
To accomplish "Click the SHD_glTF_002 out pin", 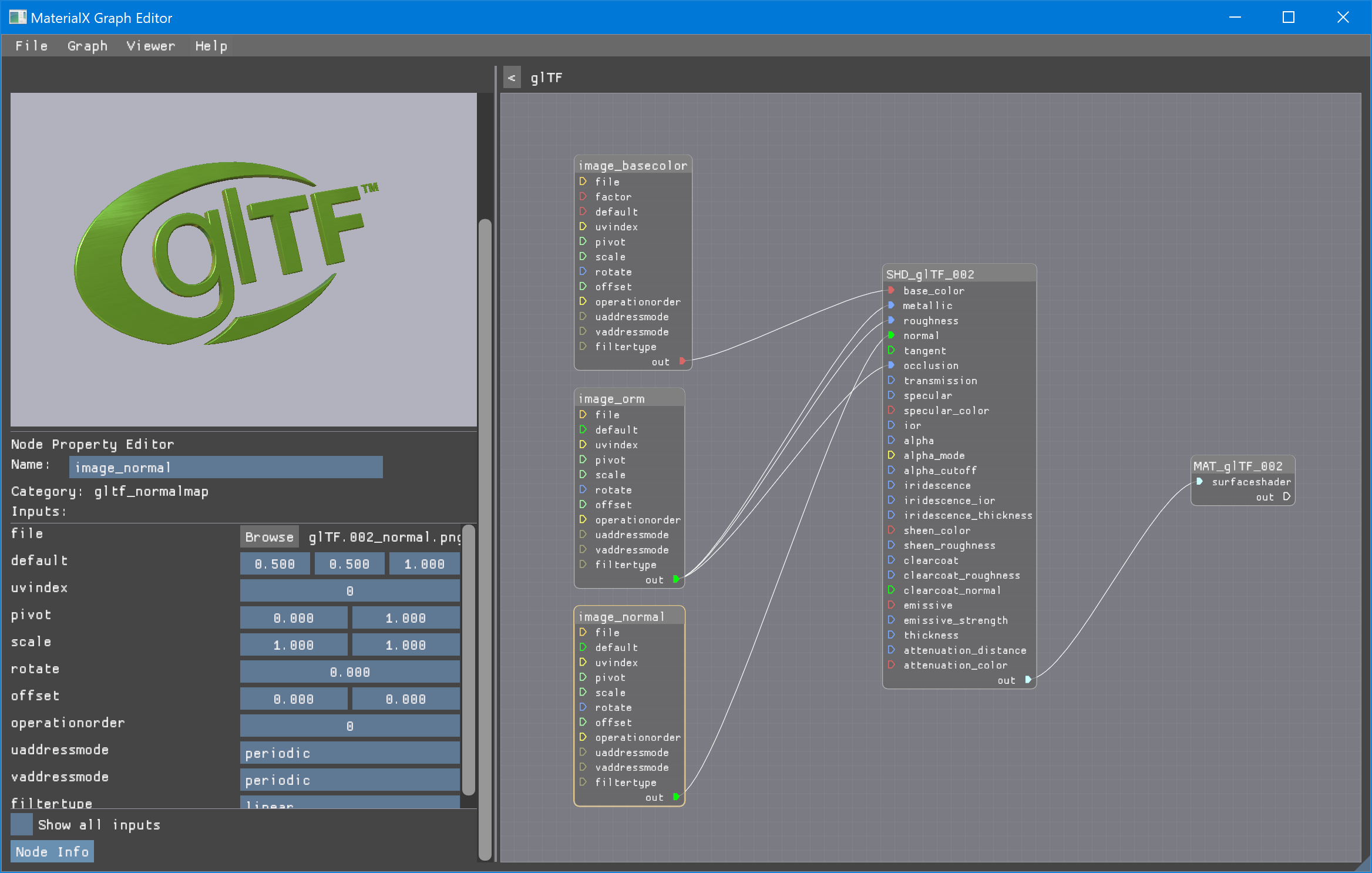I will point(1028,680).
